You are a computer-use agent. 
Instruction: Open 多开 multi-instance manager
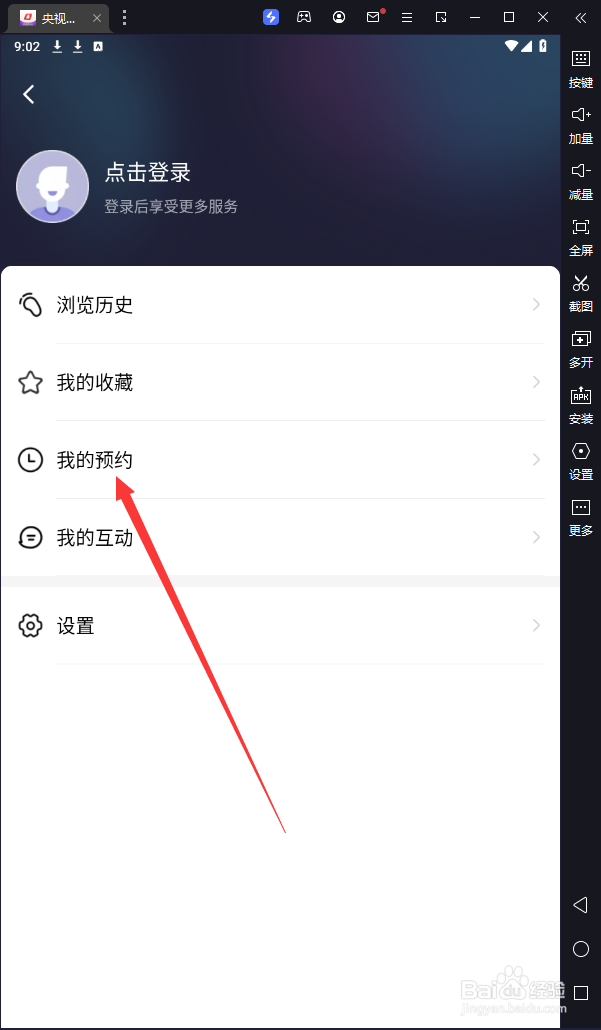[581, 349]
